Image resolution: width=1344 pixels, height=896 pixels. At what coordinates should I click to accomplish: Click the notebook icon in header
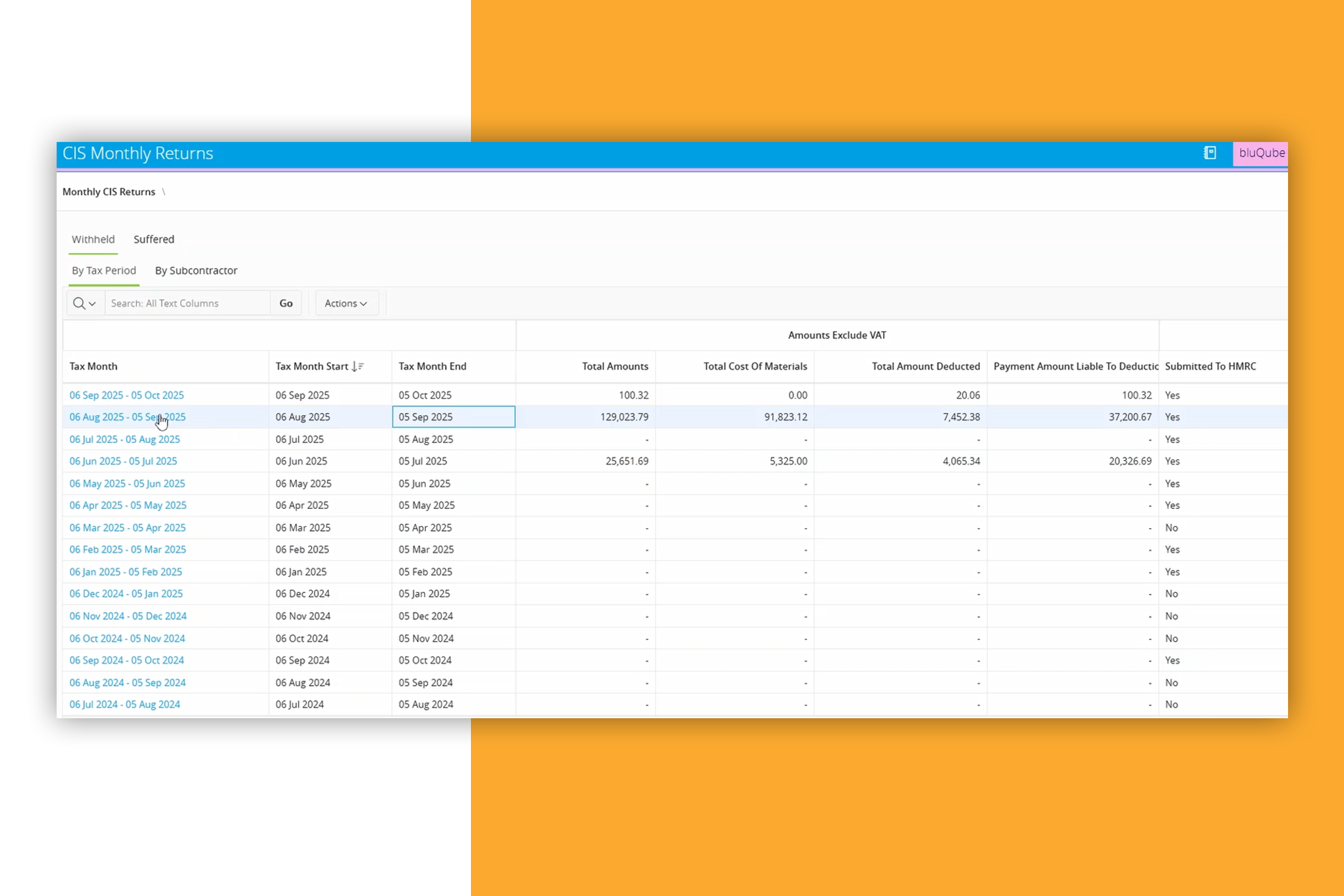pos(1209,153)
